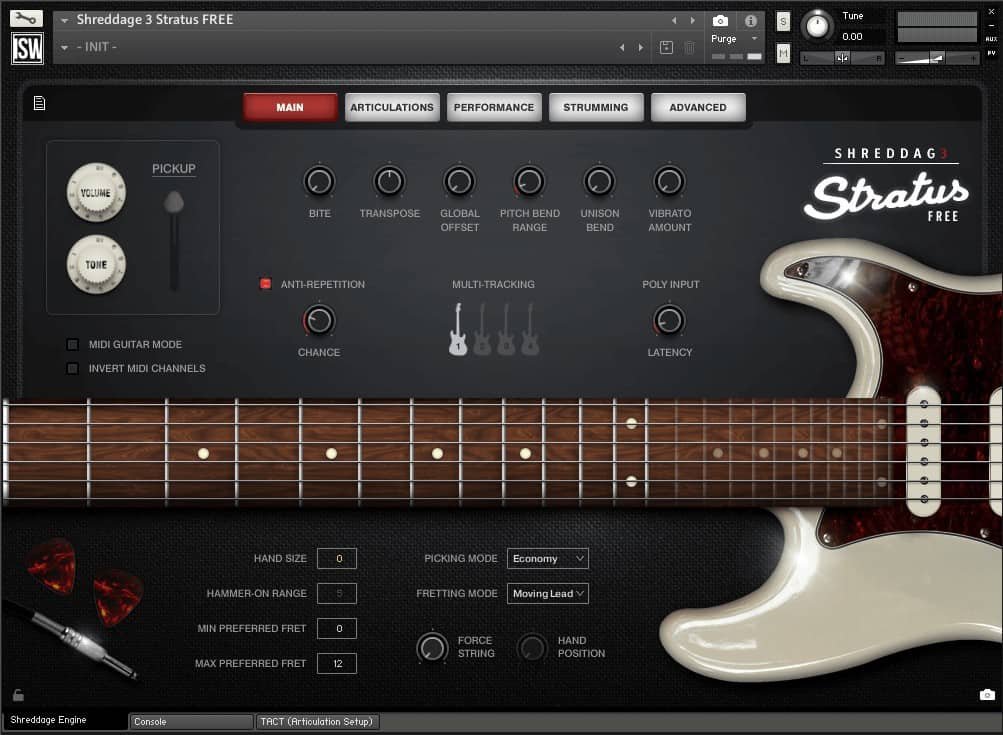This screenshot has height=735, width=1003.
Task: Open the TACT Articulation Setup tab
Action: tap(317, 721)
